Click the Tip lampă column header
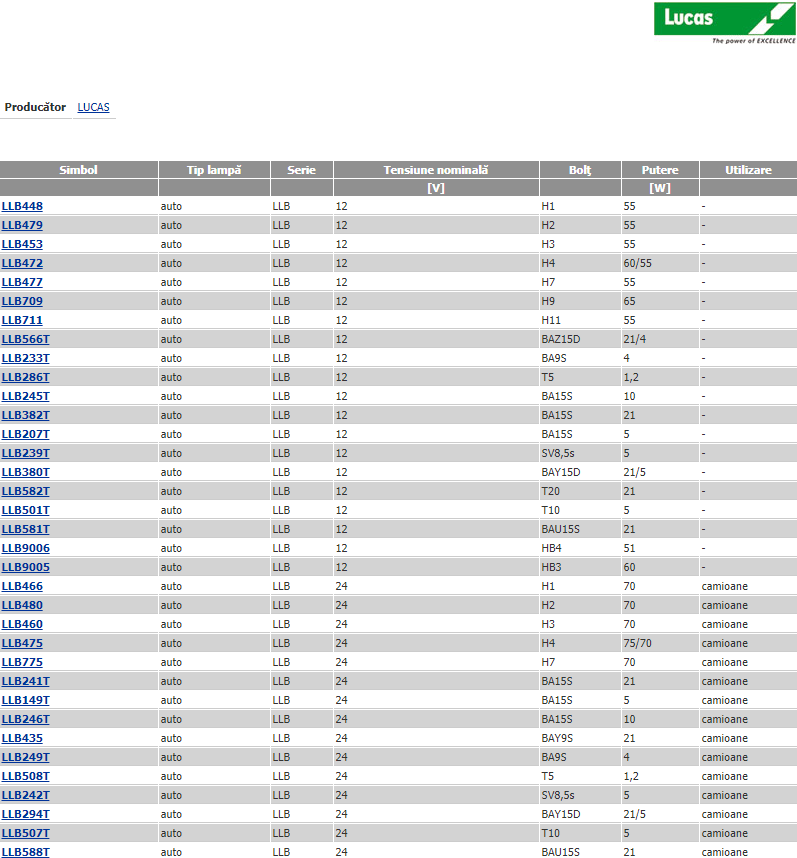 coord(214,170)
